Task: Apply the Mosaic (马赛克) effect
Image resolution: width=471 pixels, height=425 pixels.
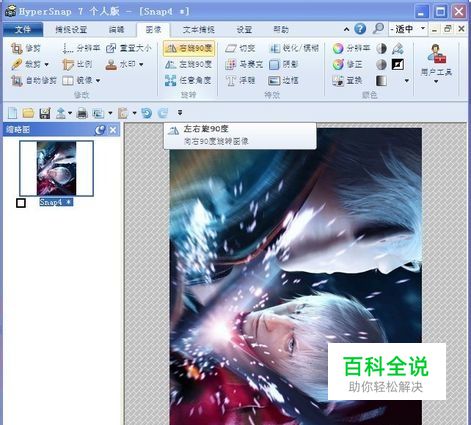Action: tap(244, 64)
